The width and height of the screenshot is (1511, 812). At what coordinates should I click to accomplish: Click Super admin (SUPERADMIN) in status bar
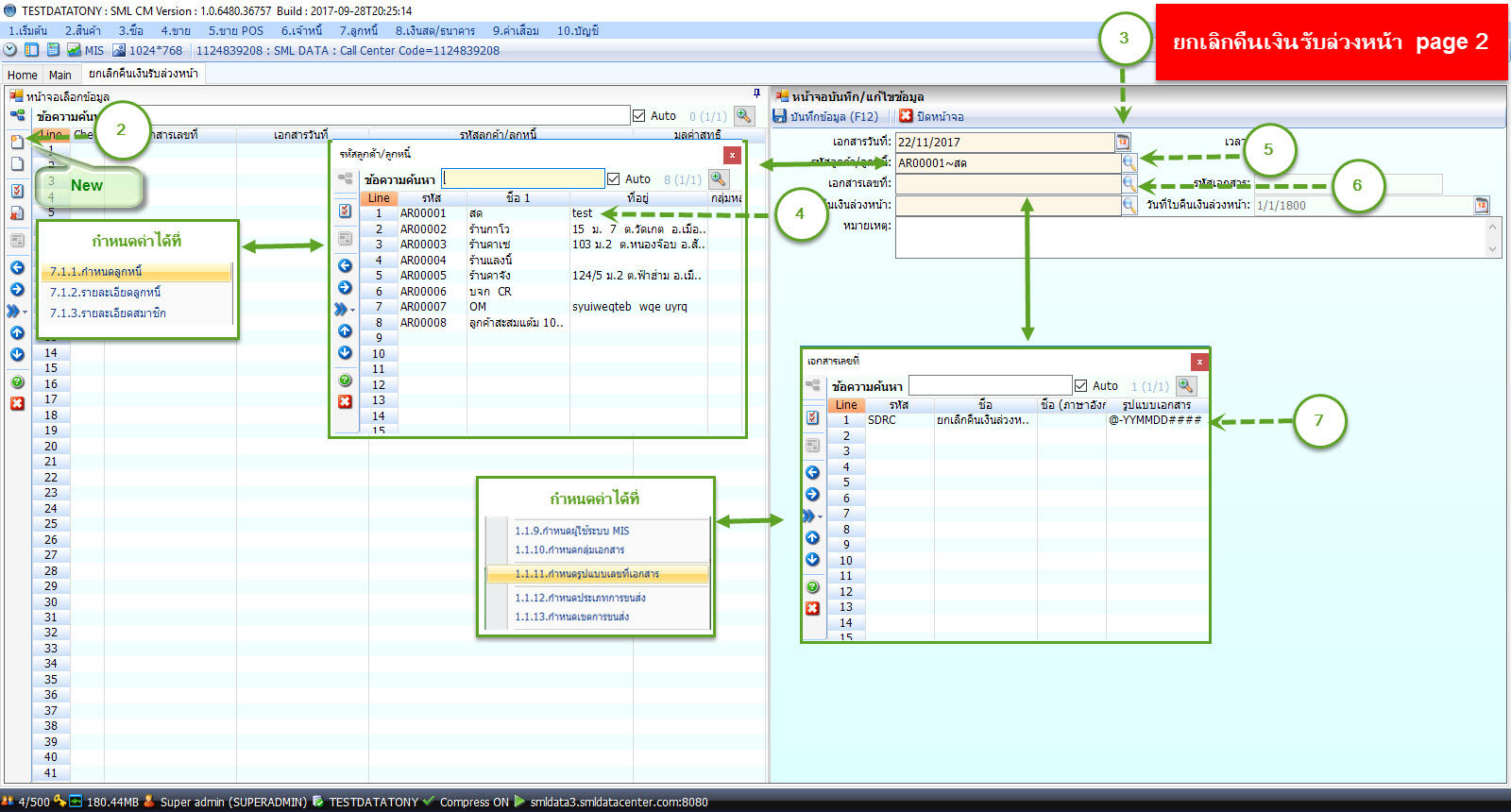pyautogui.click(x=226, y=802)
